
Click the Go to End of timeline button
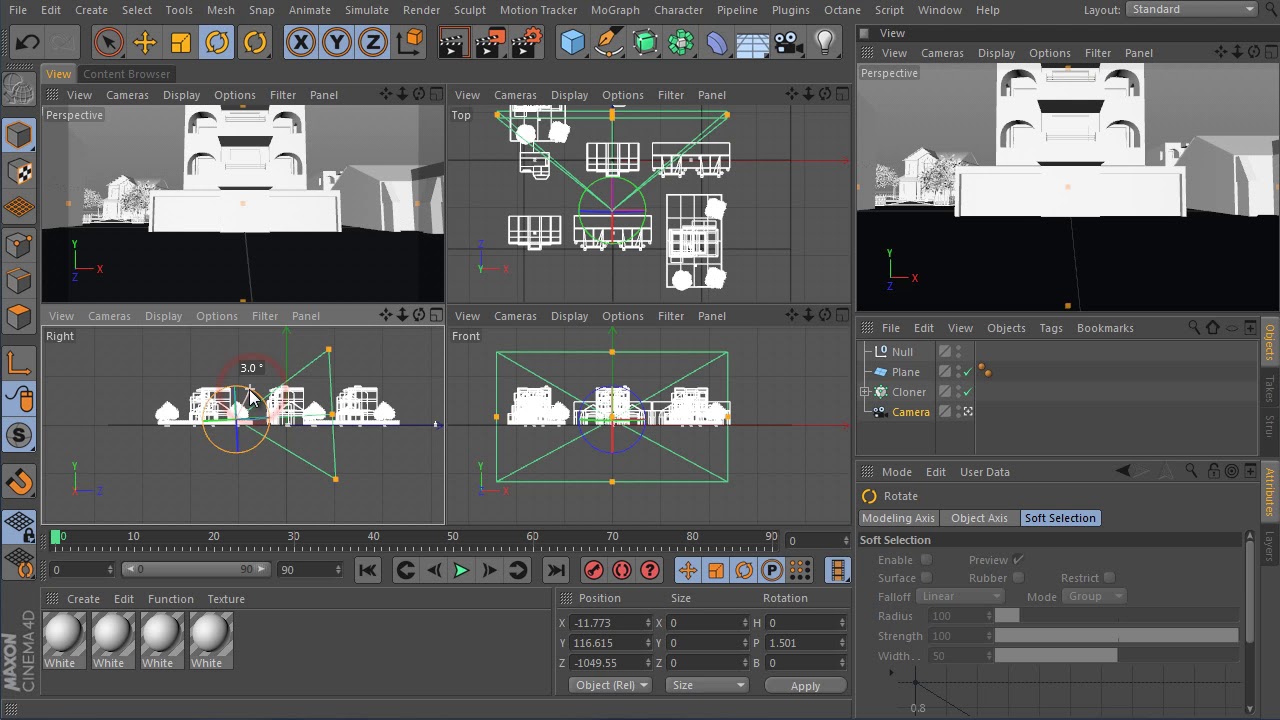point(556,570)
